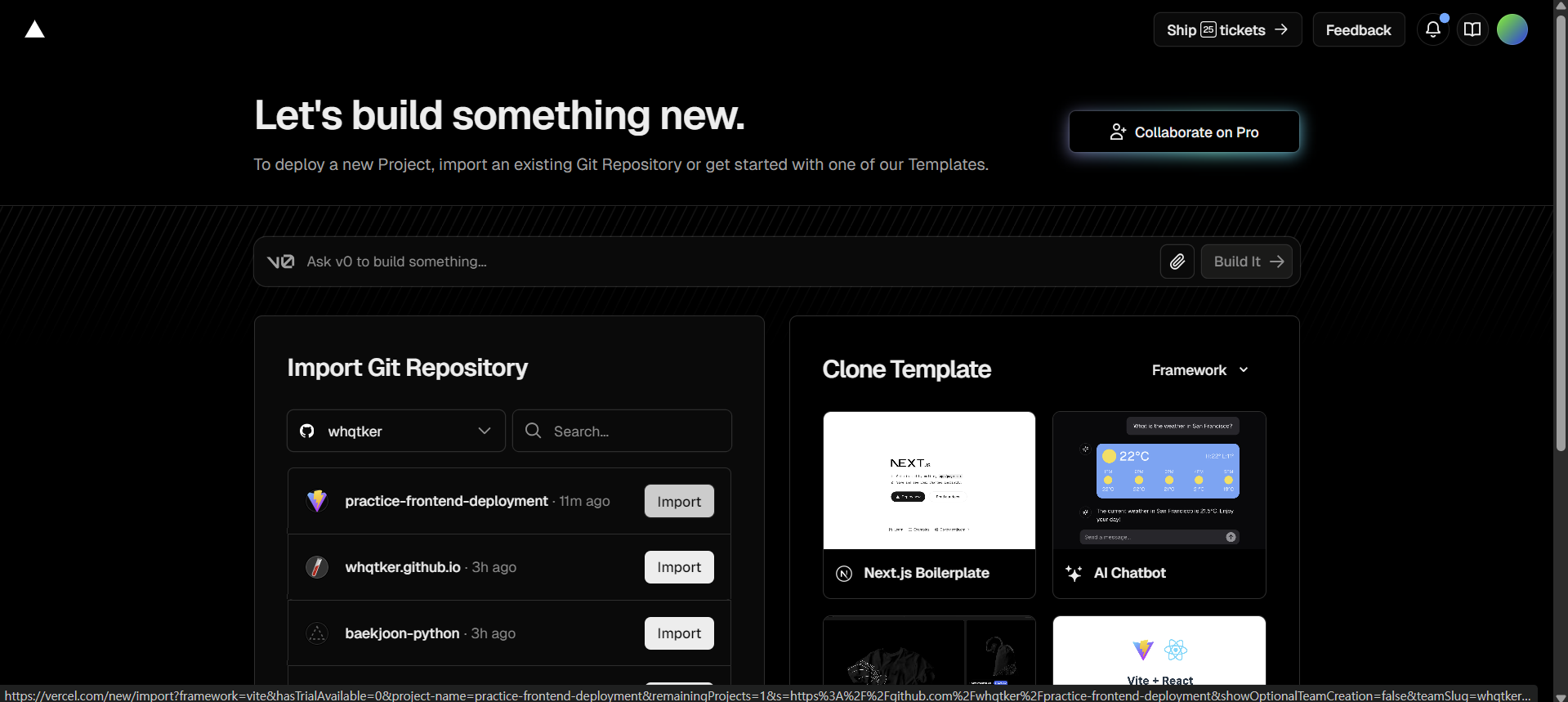Click the AI Chatbot title

1130,573
